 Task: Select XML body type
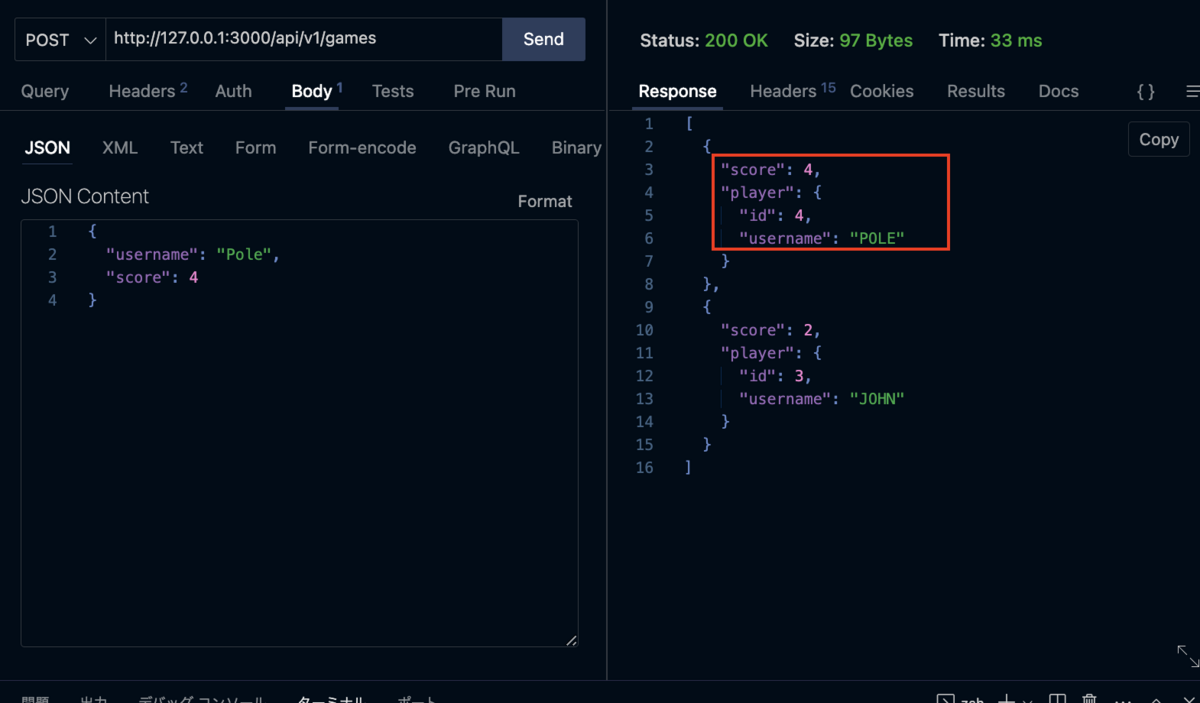pos(119,148)
